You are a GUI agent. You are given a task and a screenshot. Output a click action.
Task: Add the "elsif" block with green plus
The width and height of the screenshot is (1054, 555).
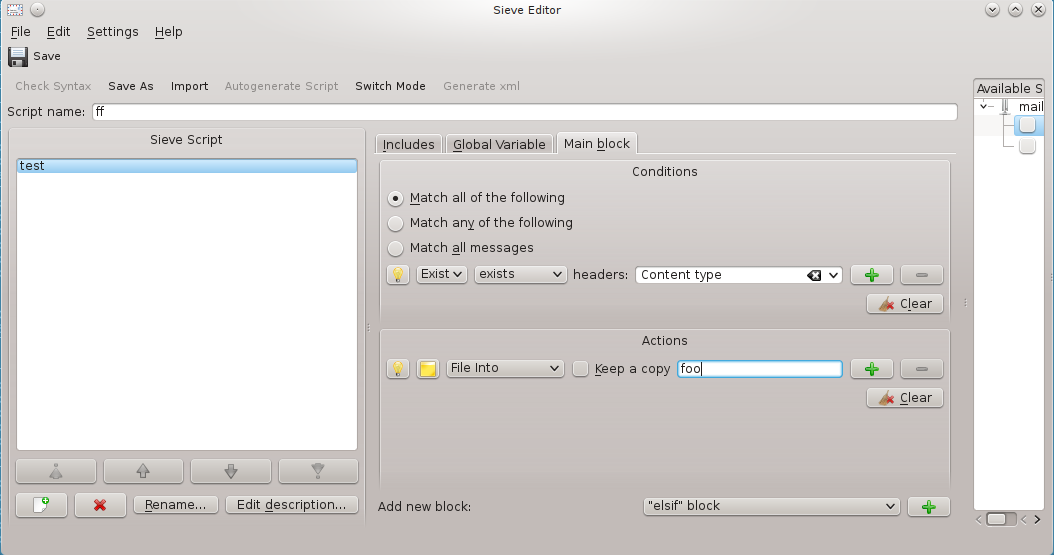(928, 507)
